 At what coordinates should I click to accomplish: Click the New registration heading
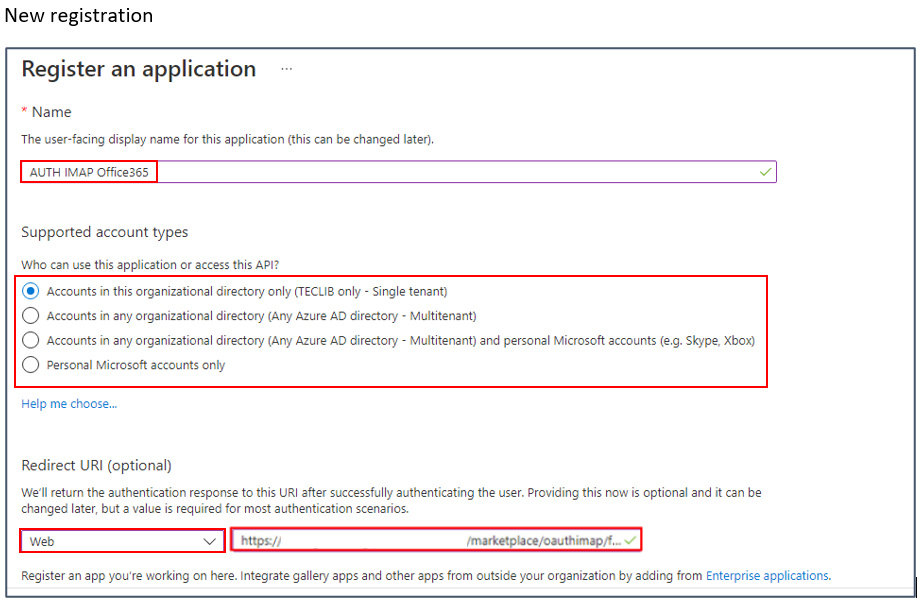coord(78,15)
